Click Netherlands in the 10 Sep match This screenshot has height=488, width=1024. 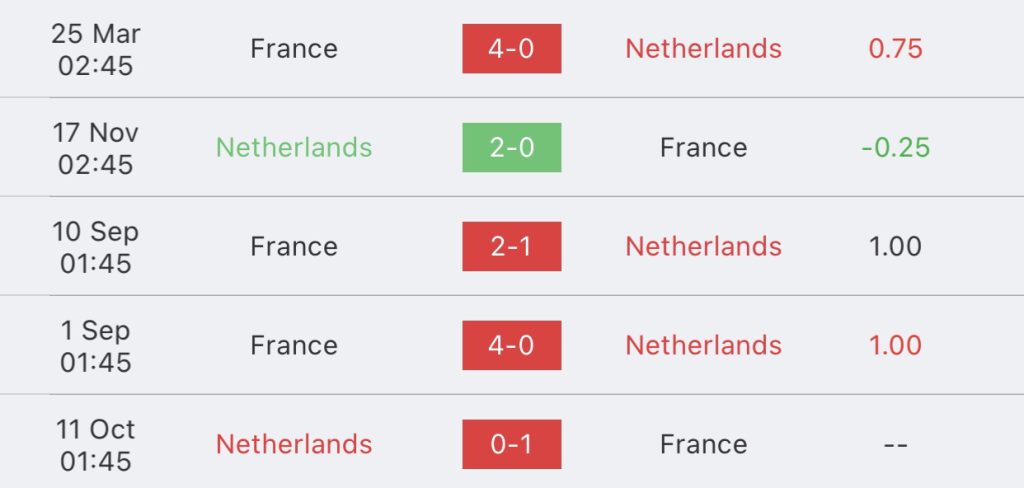[703, 246]
